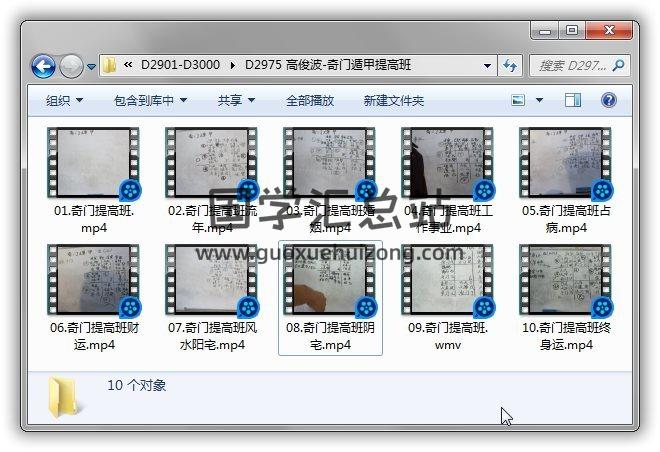The image size is (660, 452).
Task: Click the help question mark icon
Action: (x=608, y=100)
